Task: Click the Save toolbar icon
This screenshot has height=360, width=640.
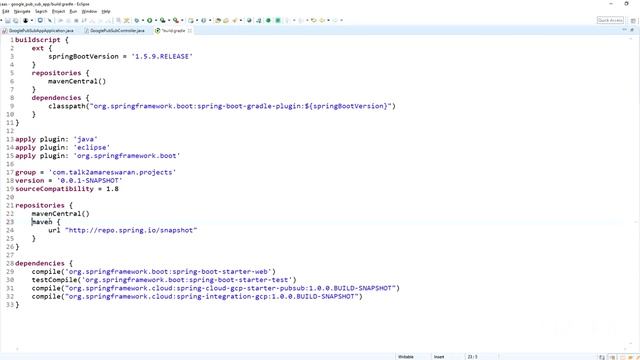Action: pyautogui.click(x=8, y=20)
